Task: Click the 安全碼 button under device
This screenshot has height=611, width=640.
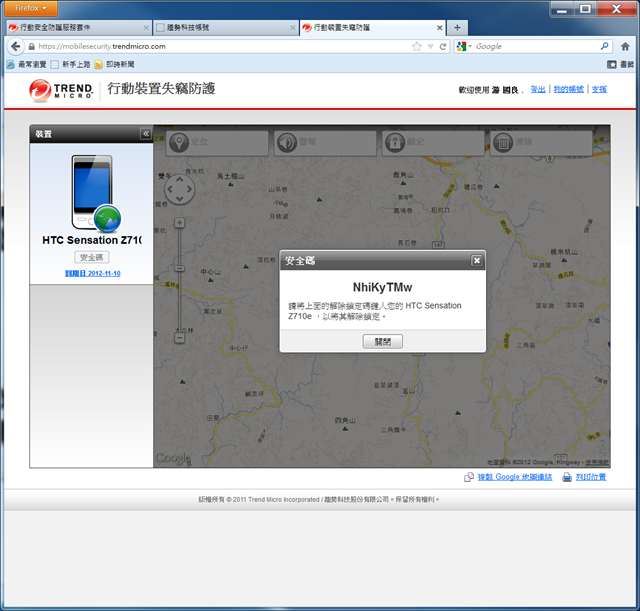Action: 92,258
